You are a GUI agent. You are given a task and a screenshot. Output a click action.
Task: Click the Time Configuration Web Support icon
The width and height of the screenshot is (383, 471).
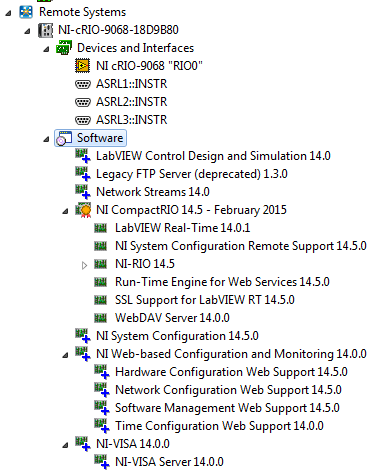click(102, 426)
